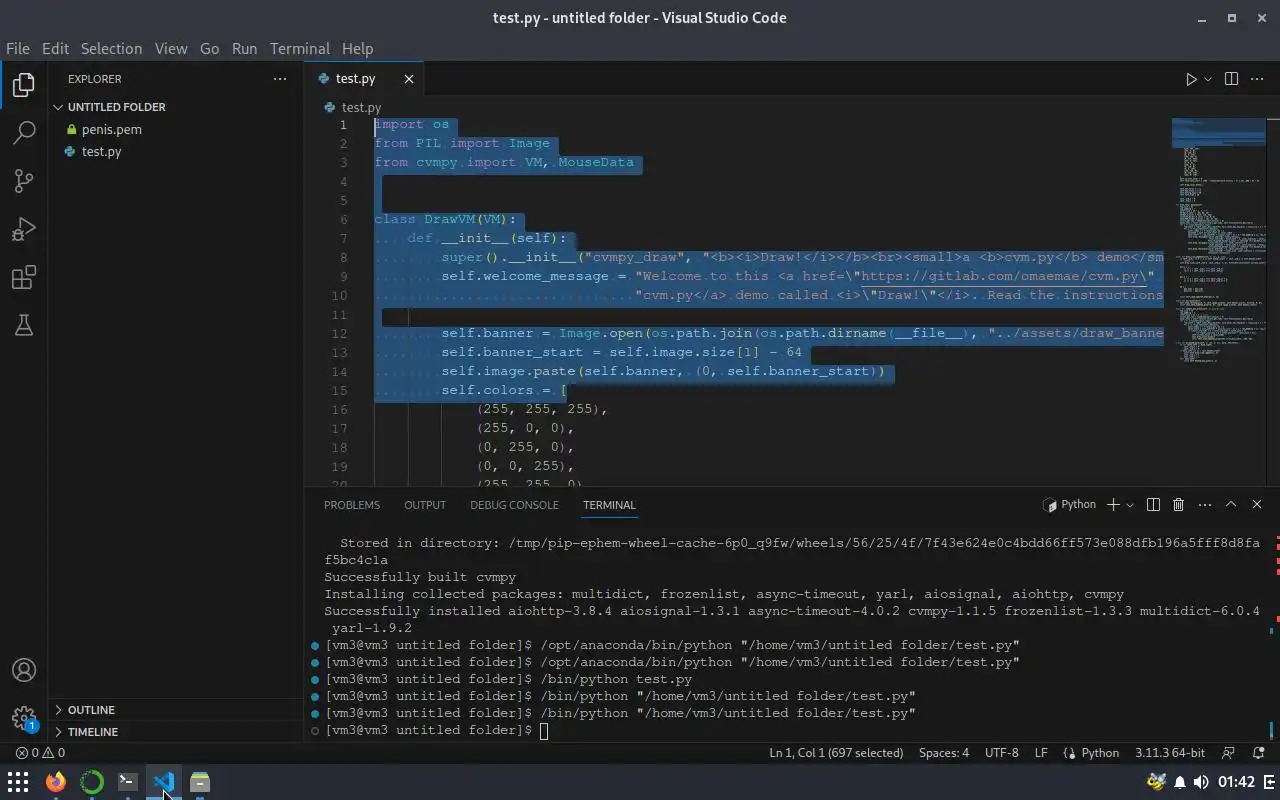Select the TERMINAL panel tab
1280x800 pixels.
609,505
